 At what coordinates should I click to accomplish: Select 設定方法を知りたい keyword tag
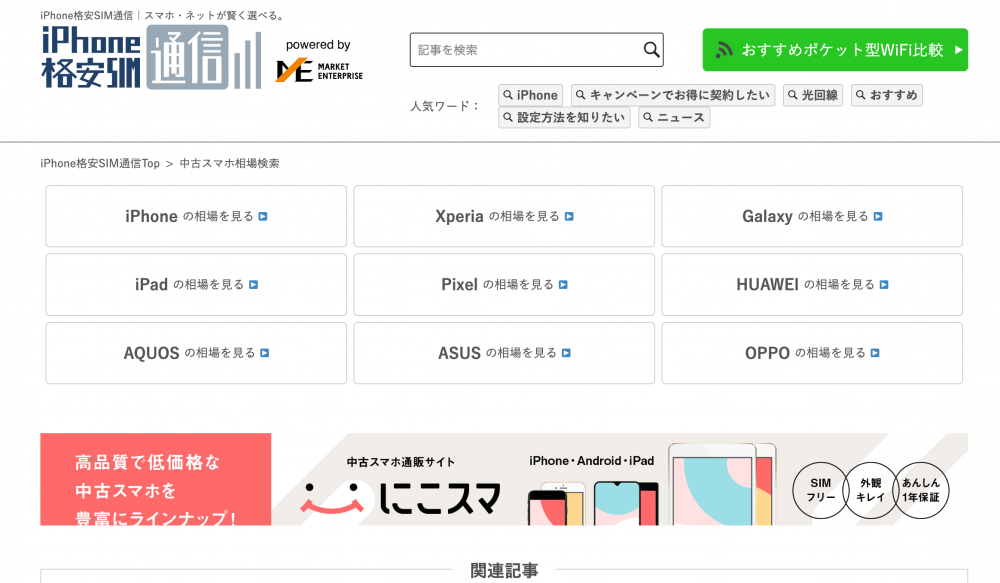coord(564,117)
